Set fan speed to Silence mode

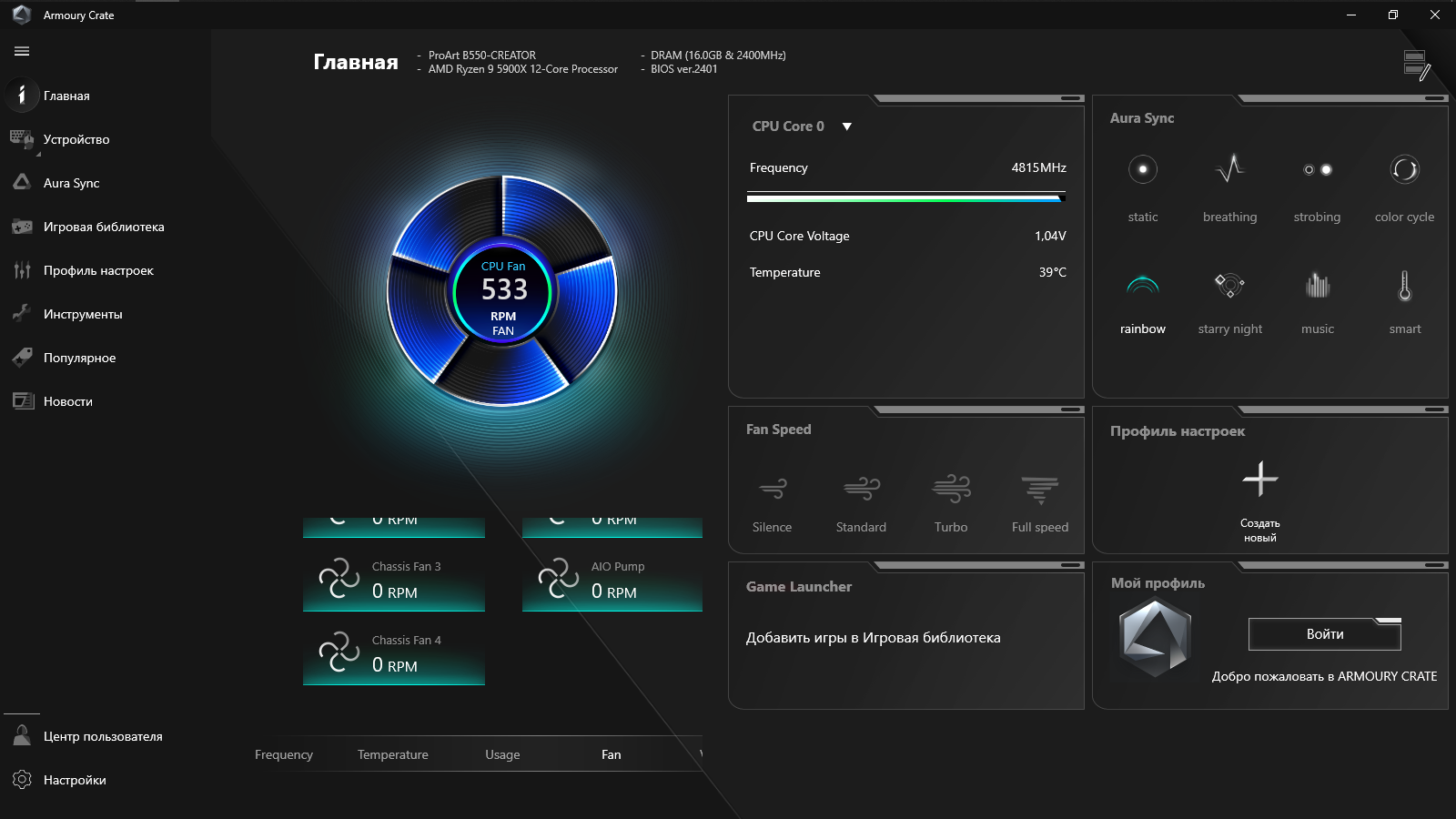point(772,500)
